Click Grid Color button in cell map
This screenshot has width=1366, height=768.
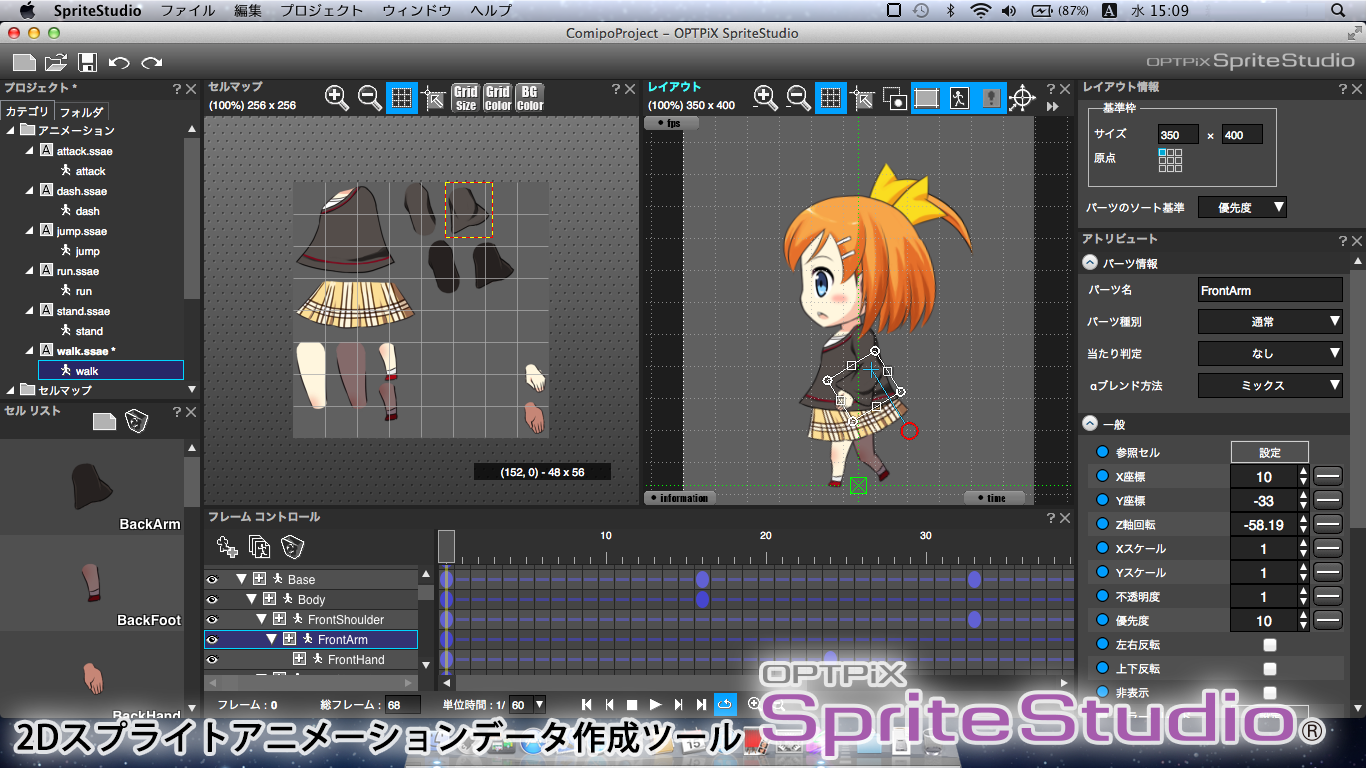click(498, 97)
